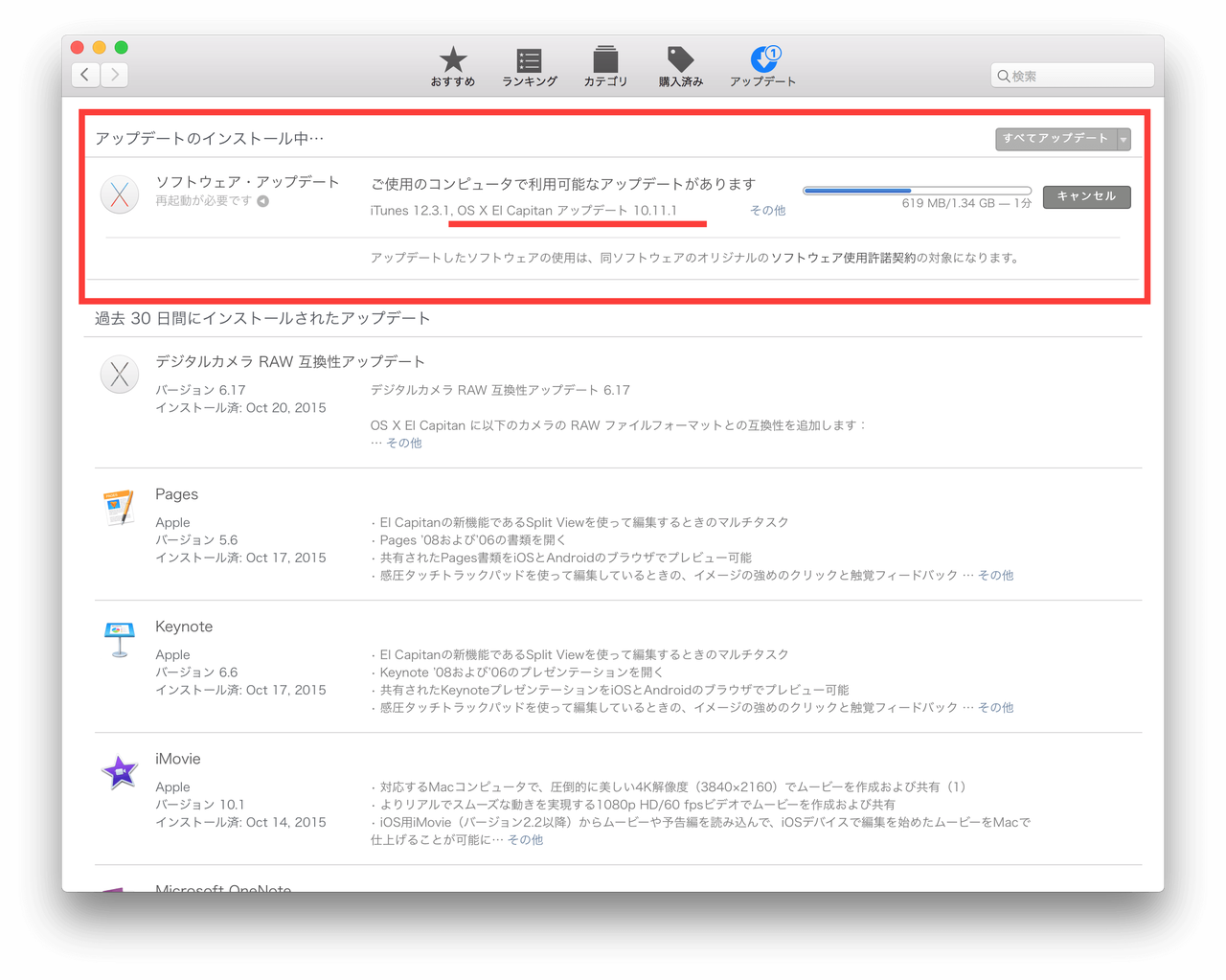Expand その他 under デジタルカメラ RAW description
This screenshot has height=980, width=1226.
(403, 443)
